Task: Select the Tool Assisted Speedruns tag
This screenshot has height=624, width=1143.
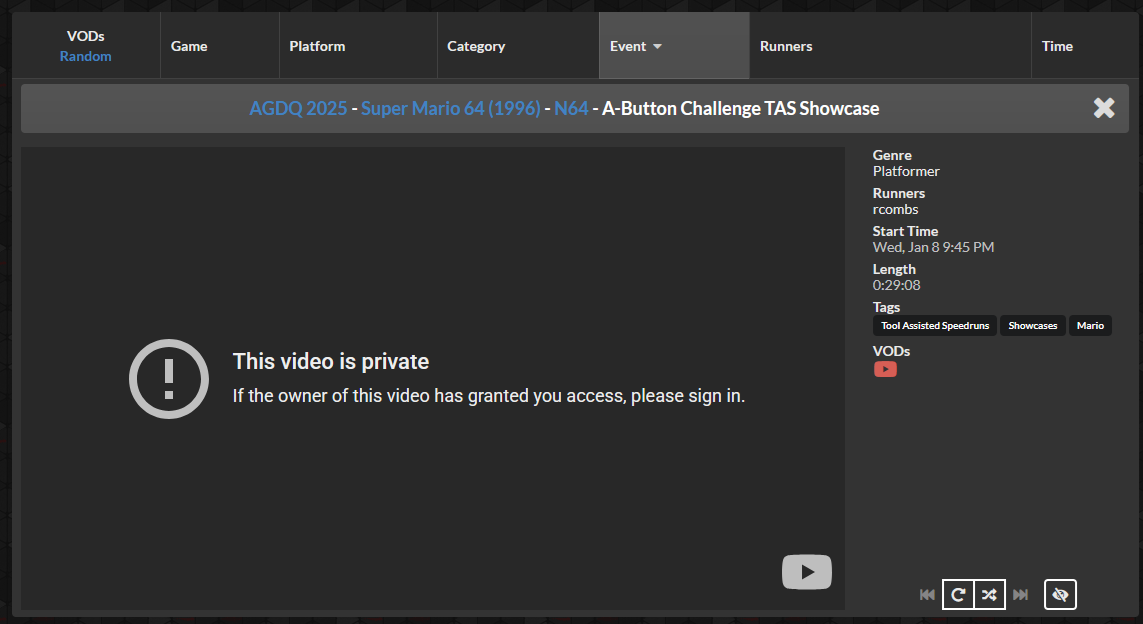Action: click(x=935, y=326)
